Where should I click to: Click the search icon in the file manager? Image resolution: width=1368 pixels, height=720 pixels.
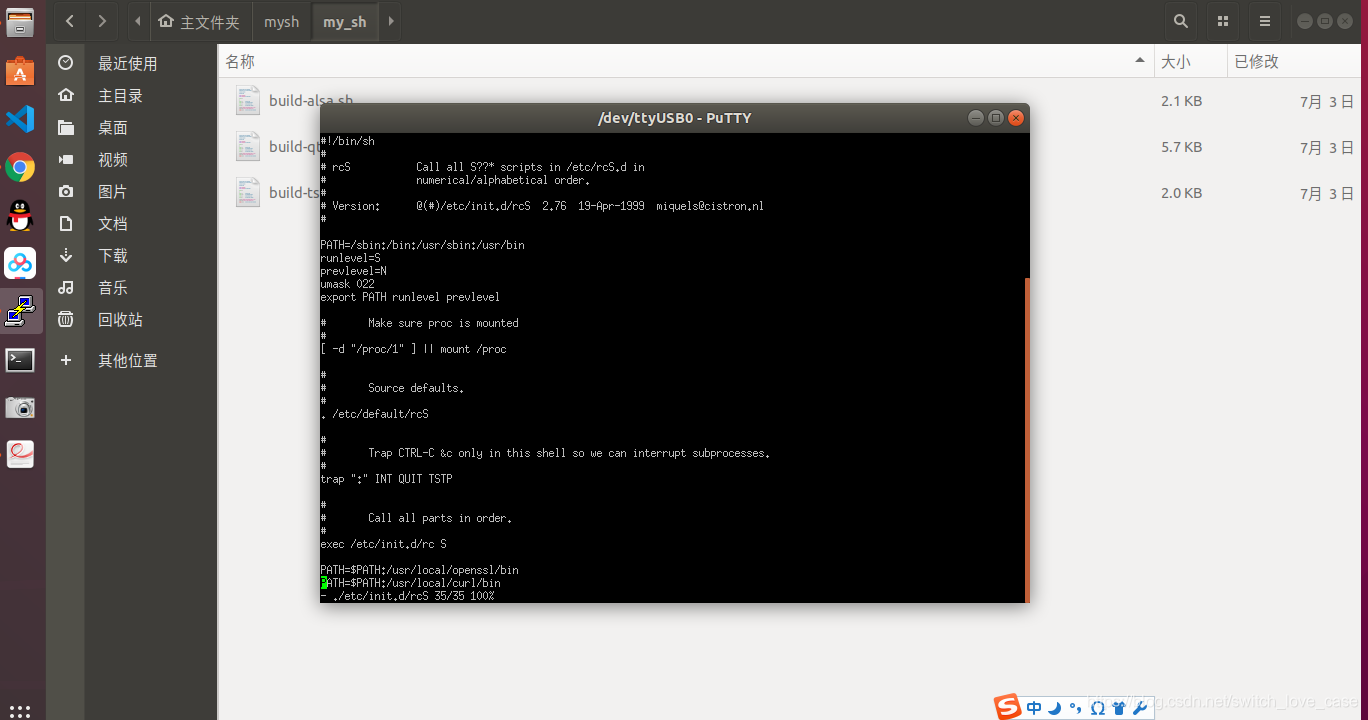coord(1181,21)
